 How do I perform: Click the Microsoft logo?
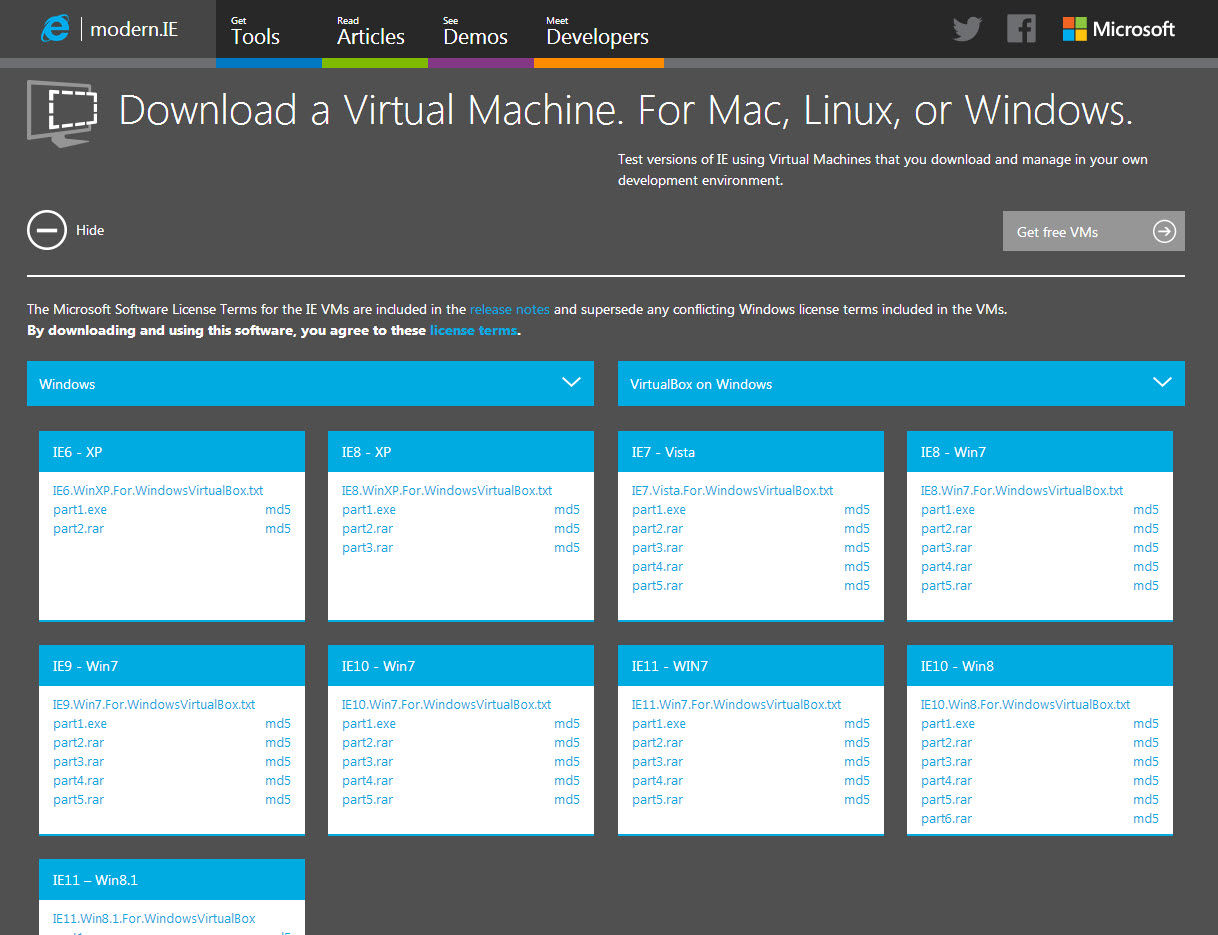coord(1119,29)
